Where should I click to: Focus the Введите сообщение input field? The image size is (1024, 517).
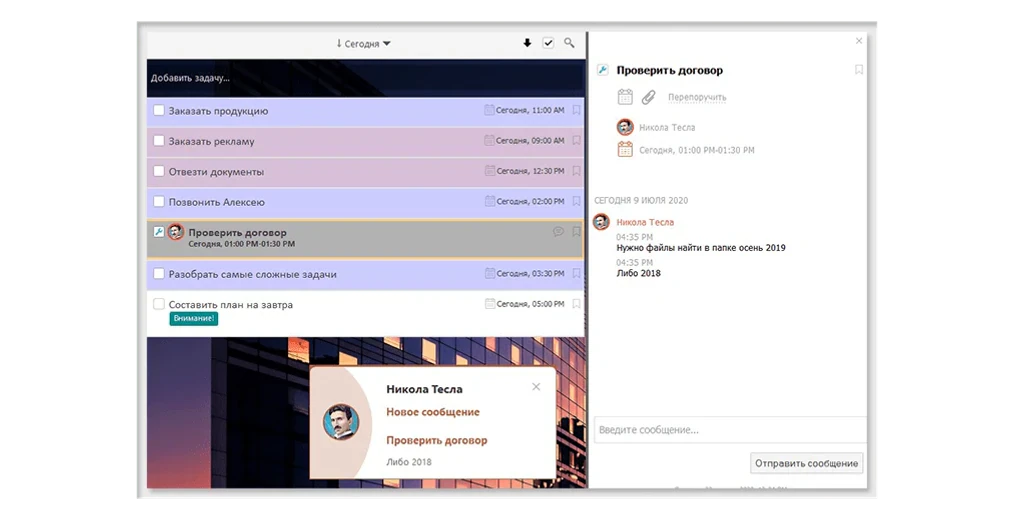[x=730, y=430]
